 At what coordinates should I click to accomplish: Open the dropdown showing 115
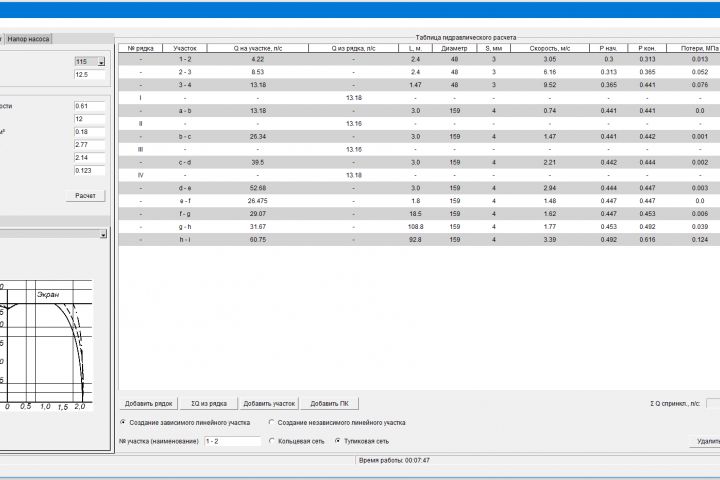tap(90, 62)
